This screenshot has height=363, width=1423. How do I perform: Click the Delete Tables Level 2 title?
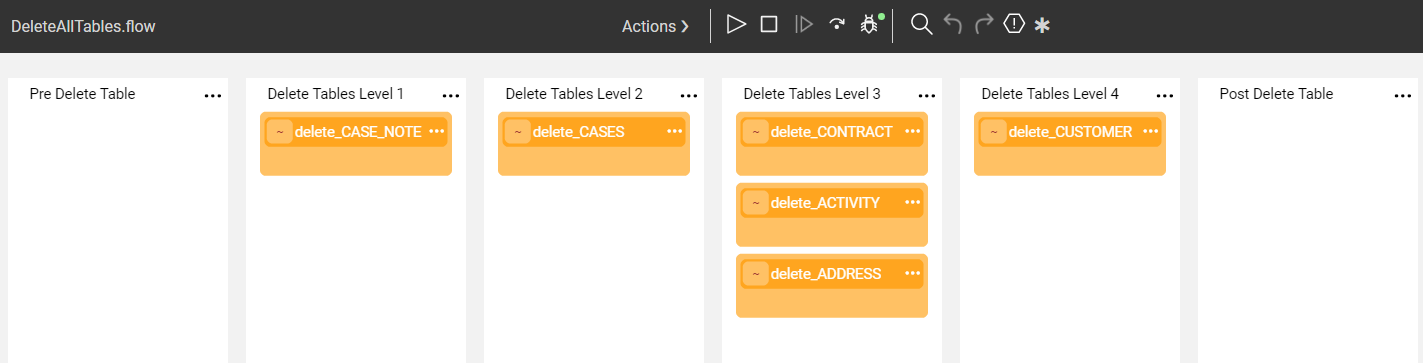[574, 94]
